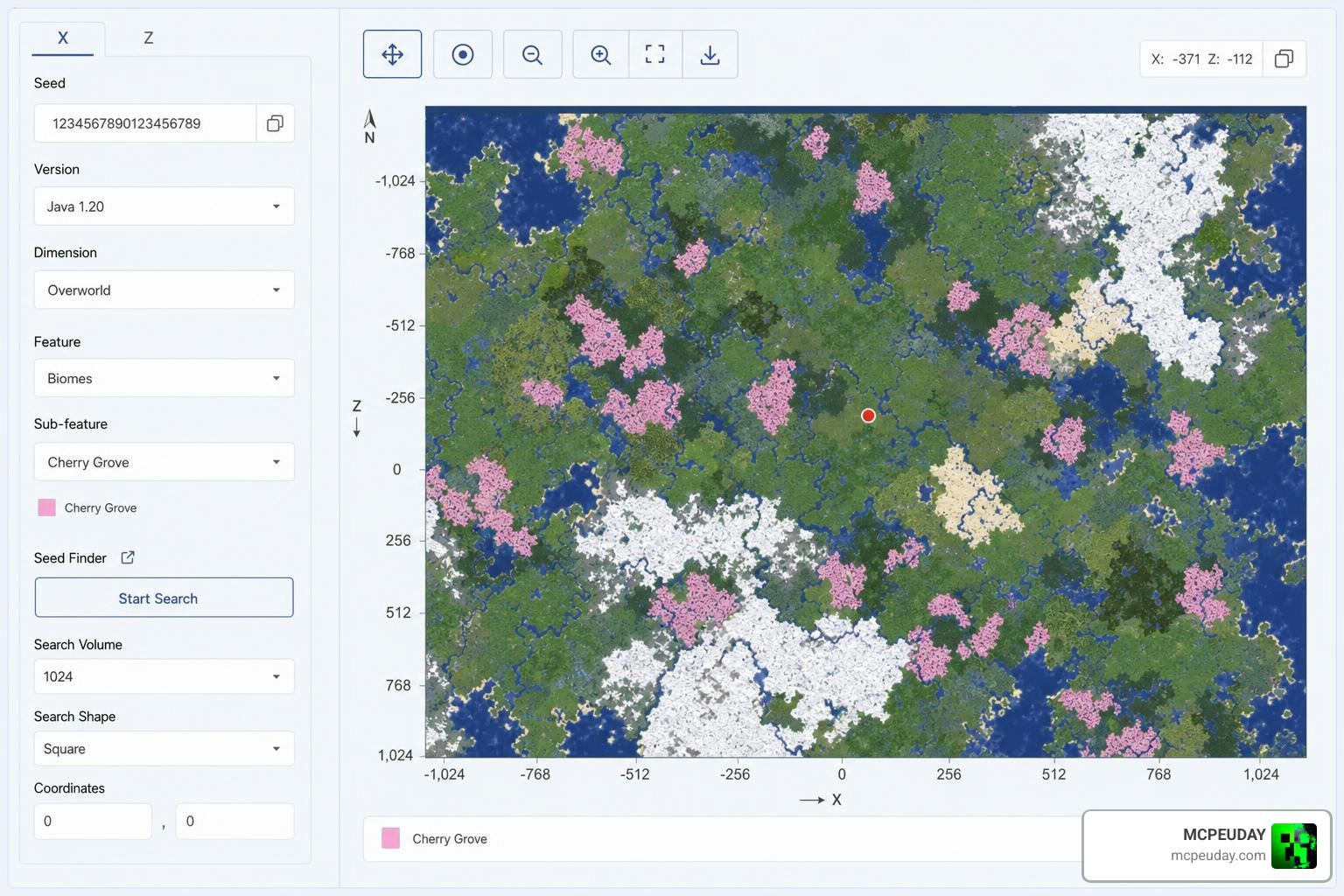Click the pink Cherry Grove swatch in sidebar
The height and width of the screenshot is (896, 1344).
coord(47,507)
